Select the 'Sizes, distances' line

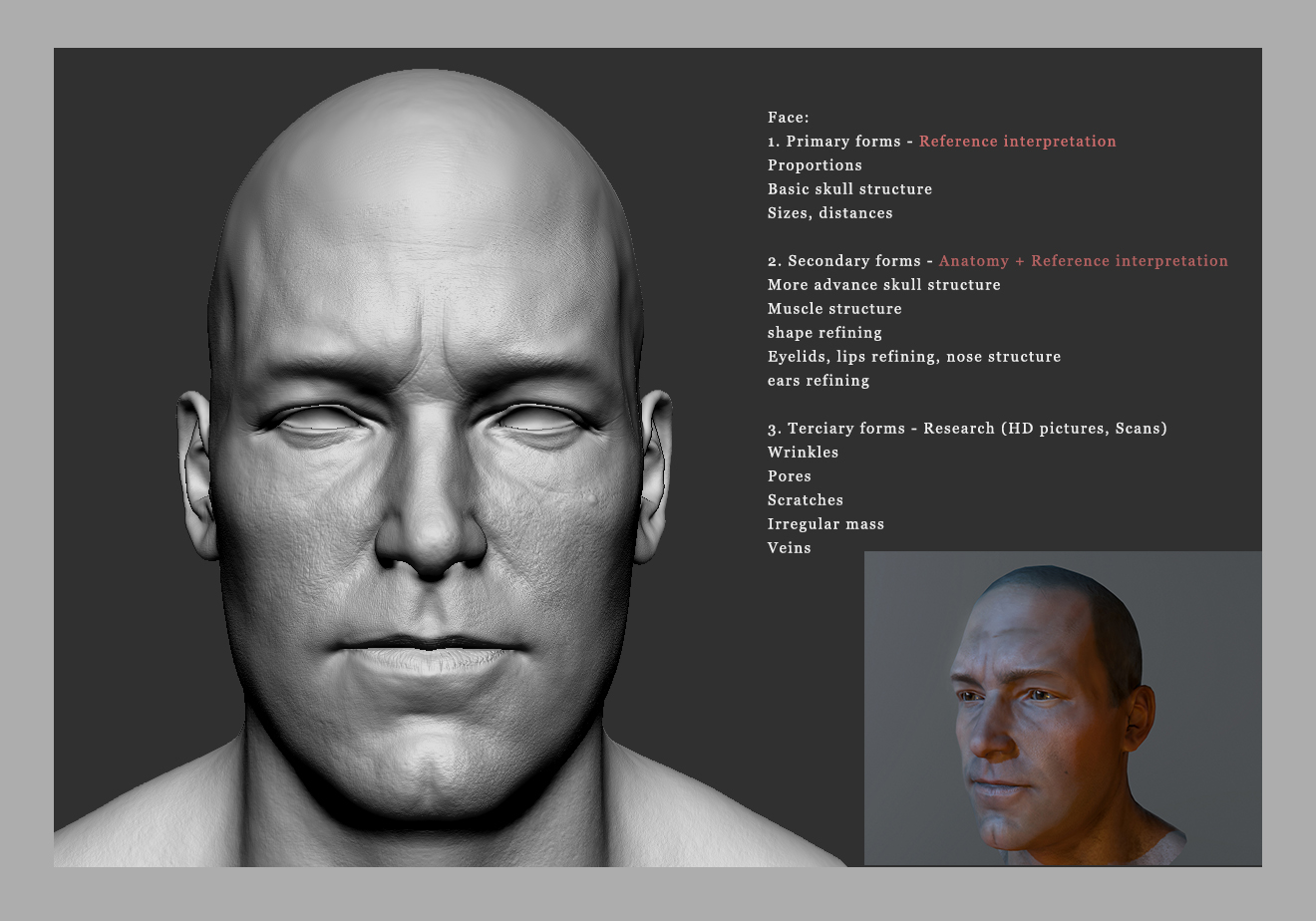(x=830, y=213)
